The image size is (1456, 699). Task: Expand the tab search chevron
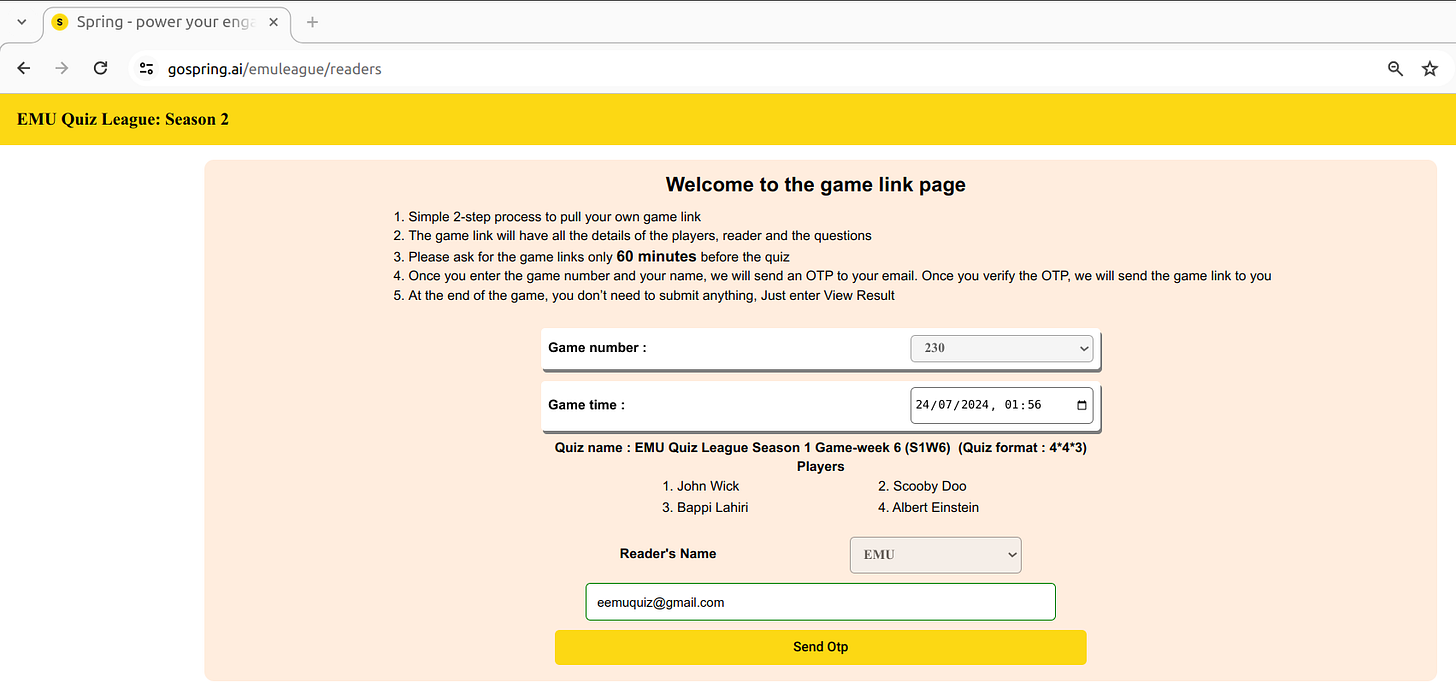tap(22, 22)
